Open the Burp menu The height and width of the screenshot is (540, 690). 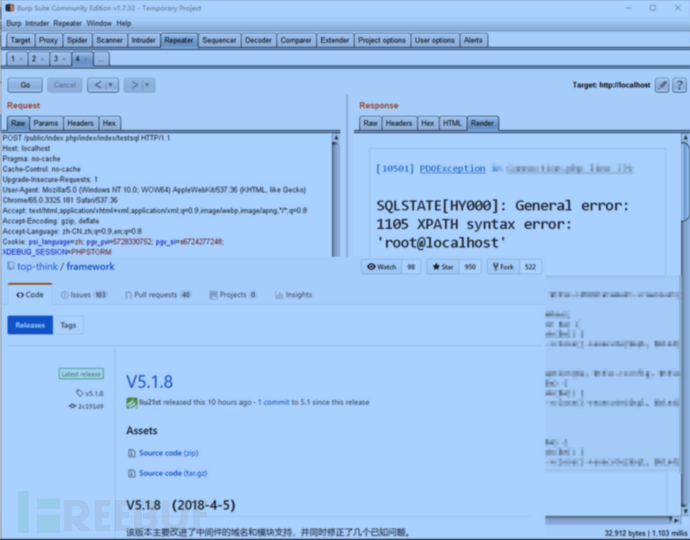[14, 23]
